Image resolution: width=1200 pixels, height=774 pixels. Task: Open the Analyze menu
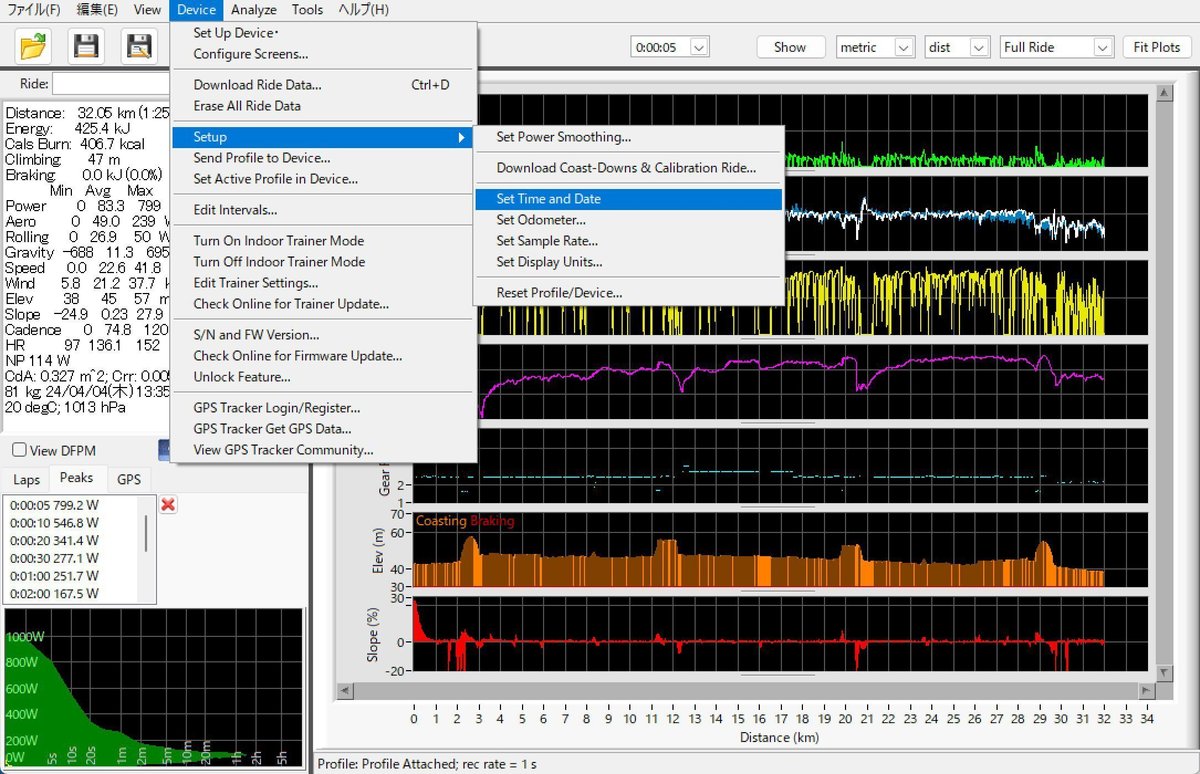pos(253,10)
